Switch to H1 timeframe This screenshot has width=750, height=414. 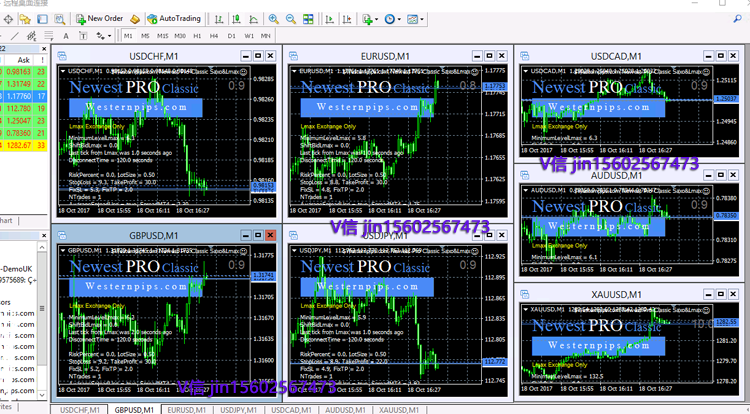point(197,36)
